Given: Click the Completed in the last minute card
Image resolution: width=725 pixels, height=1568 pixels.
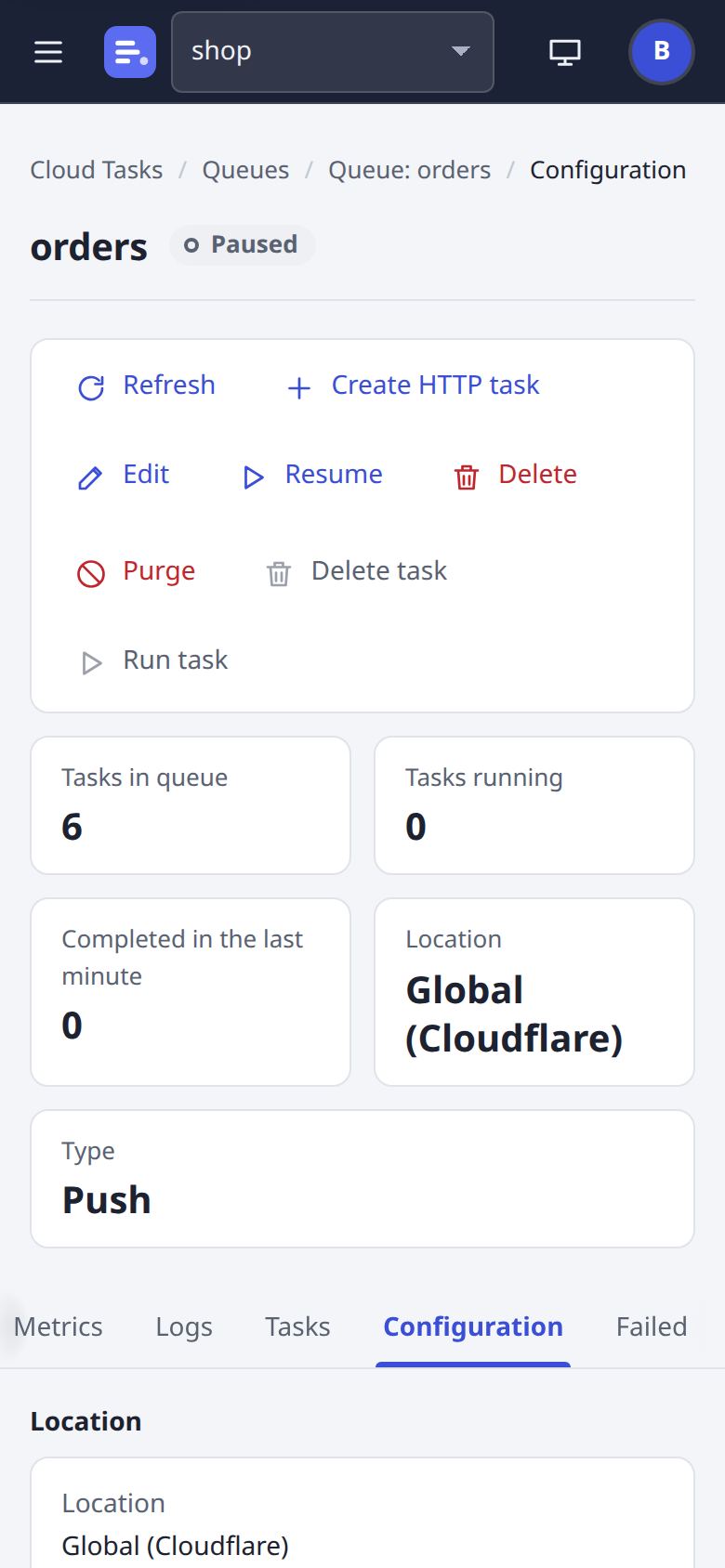Looking at the screenshot, I should click(191, 992).
